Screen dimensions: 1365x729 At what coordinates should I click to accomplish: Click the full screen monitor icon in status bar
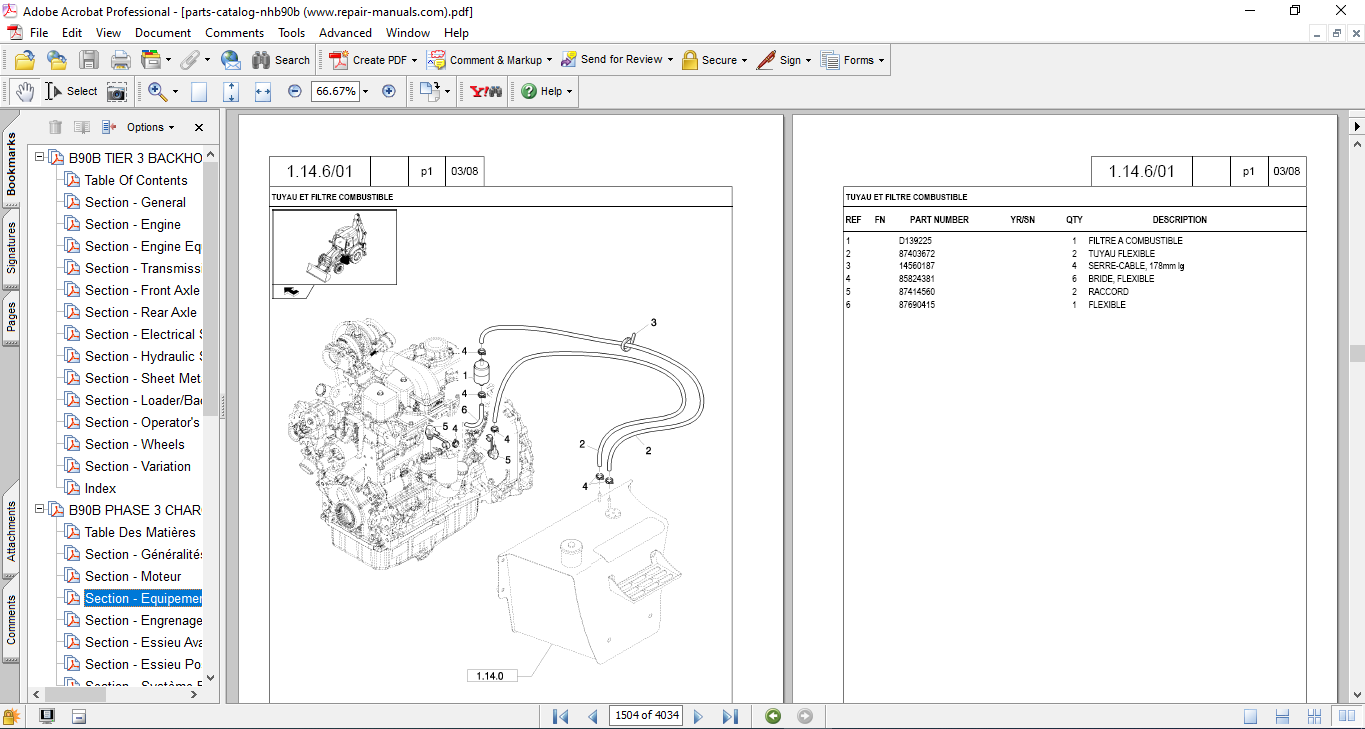pyautogui.click(x=47, y=716)
